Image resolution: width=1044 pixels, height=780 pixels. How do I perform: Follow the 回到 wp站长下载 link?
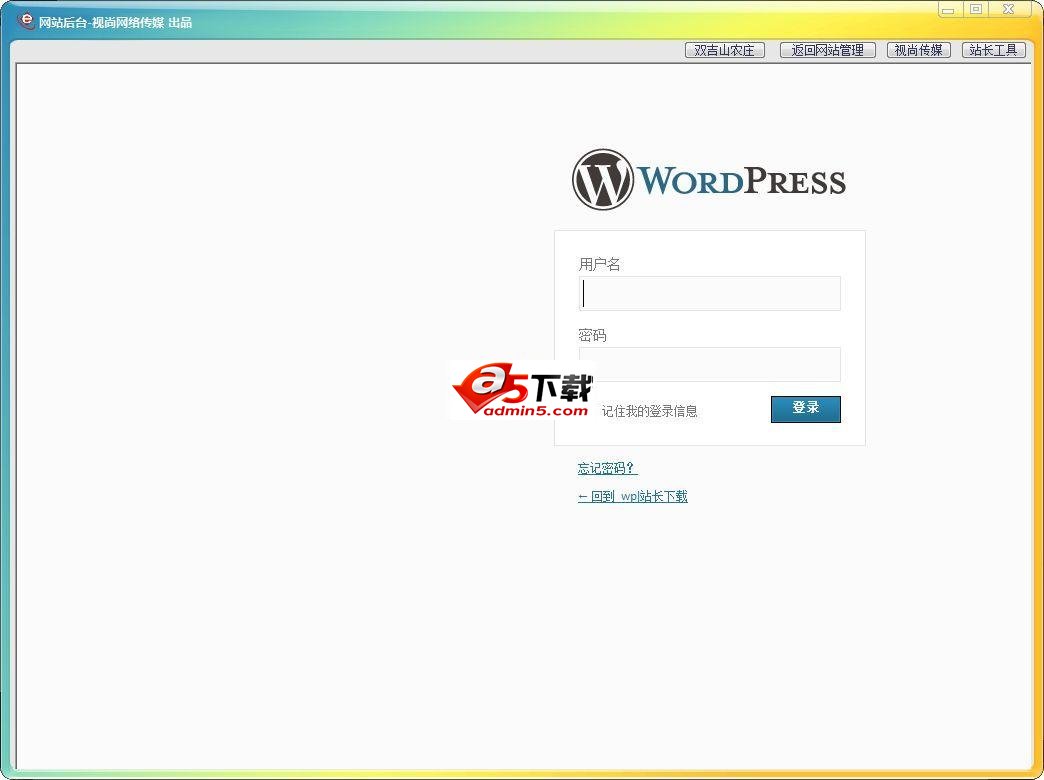pyautogui.click(x=633, y=496)
